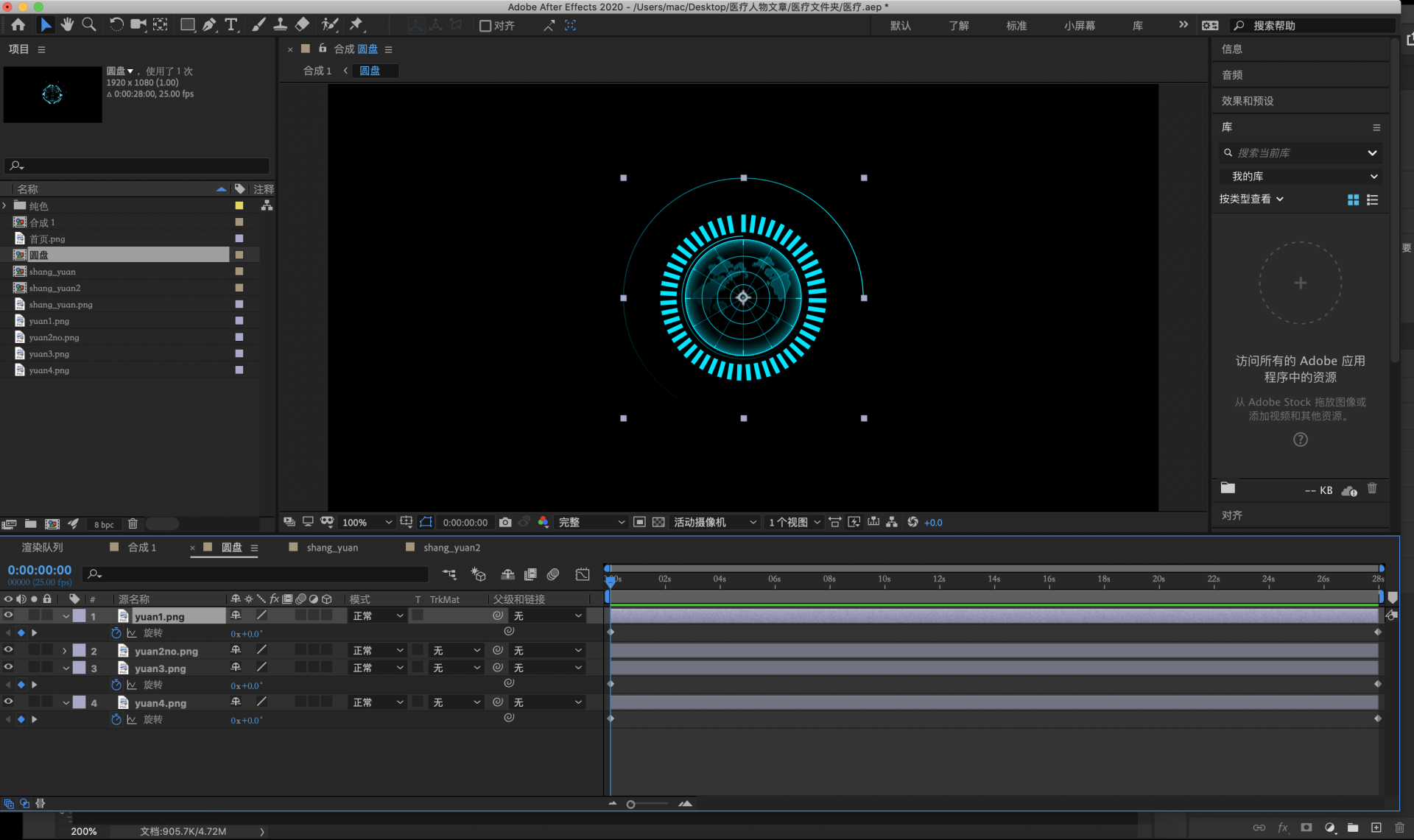Delete selected project item trash icon
1414x840 pixels.
coord(133,524)
